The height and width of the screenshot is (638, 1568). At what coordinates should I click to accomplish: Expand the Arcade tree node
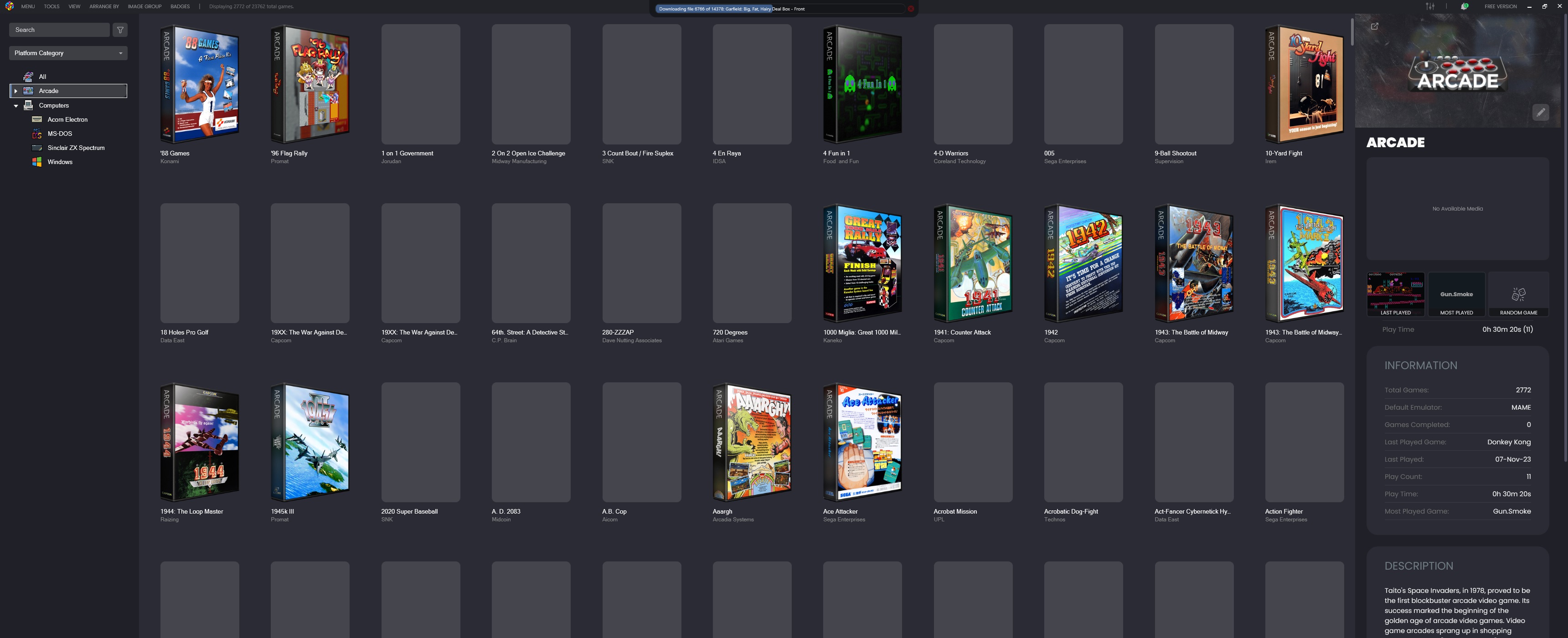(16, 91)
